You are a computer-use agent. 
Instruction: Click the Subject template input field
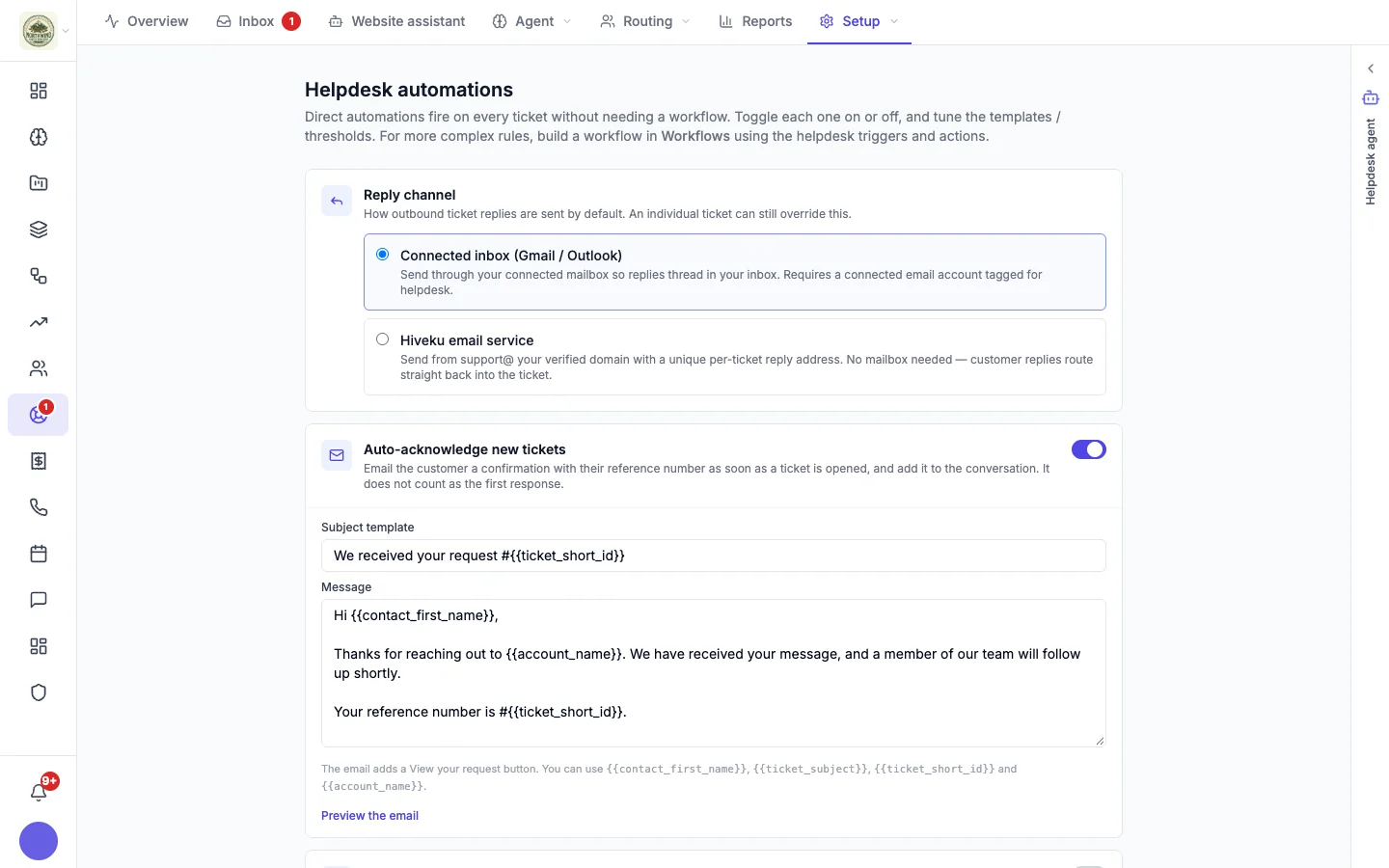714,556
